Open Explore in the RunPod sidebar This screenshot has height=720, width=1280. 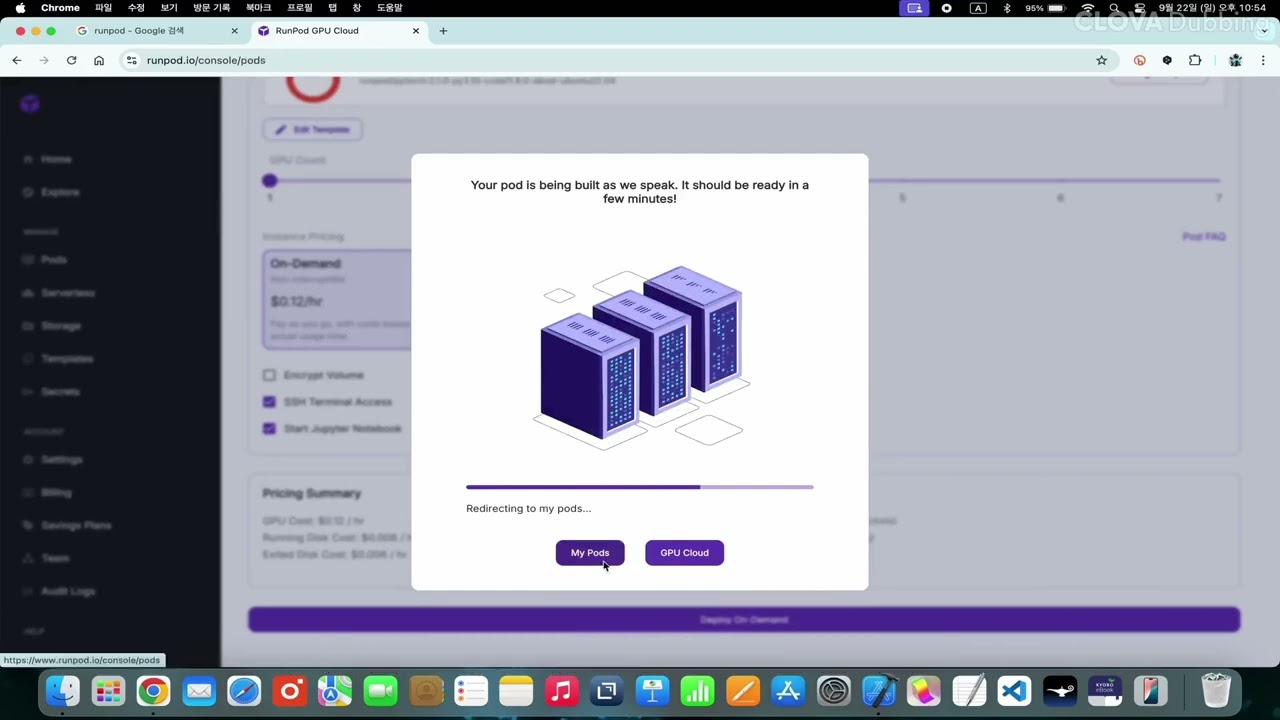60,192
